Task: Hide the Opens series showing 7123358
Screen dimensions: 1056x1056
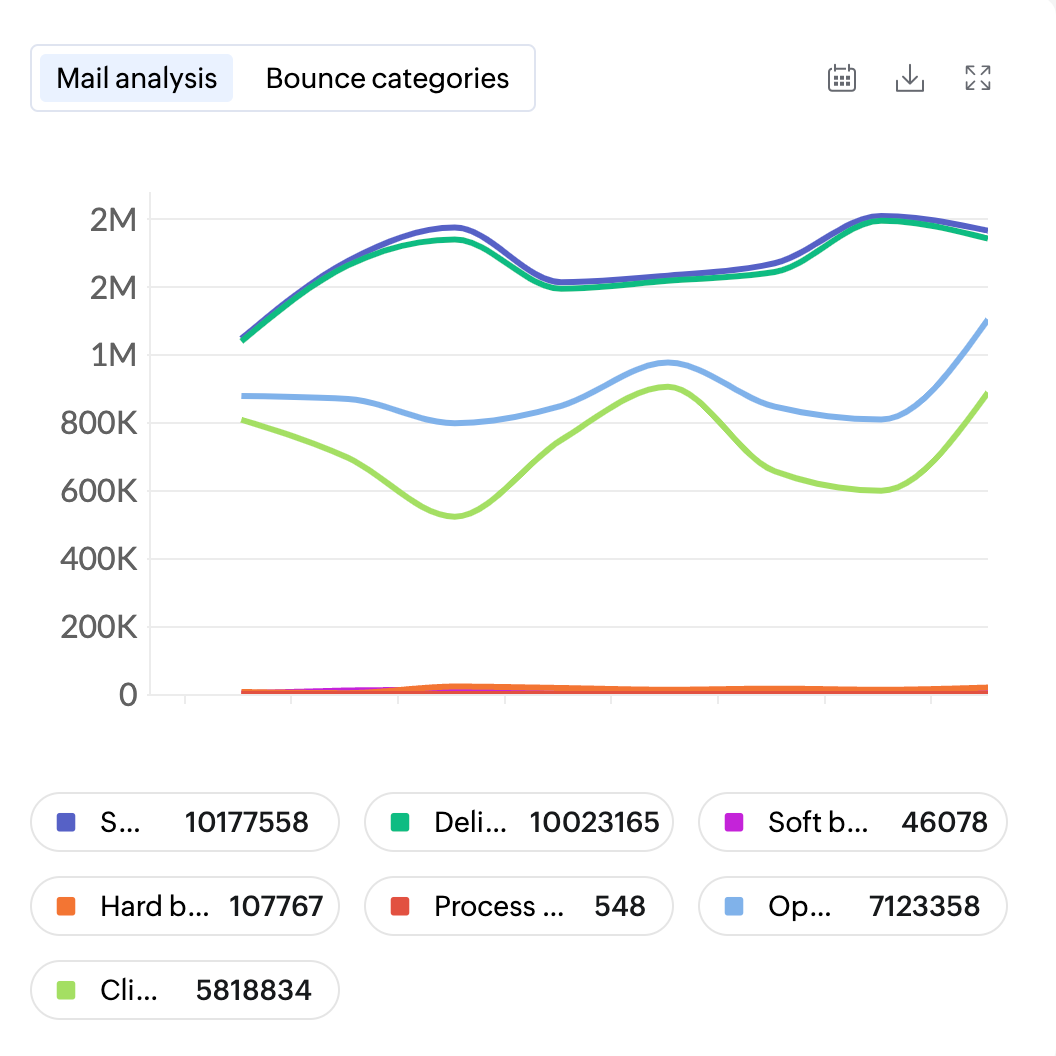Action: tap(852, 906)
